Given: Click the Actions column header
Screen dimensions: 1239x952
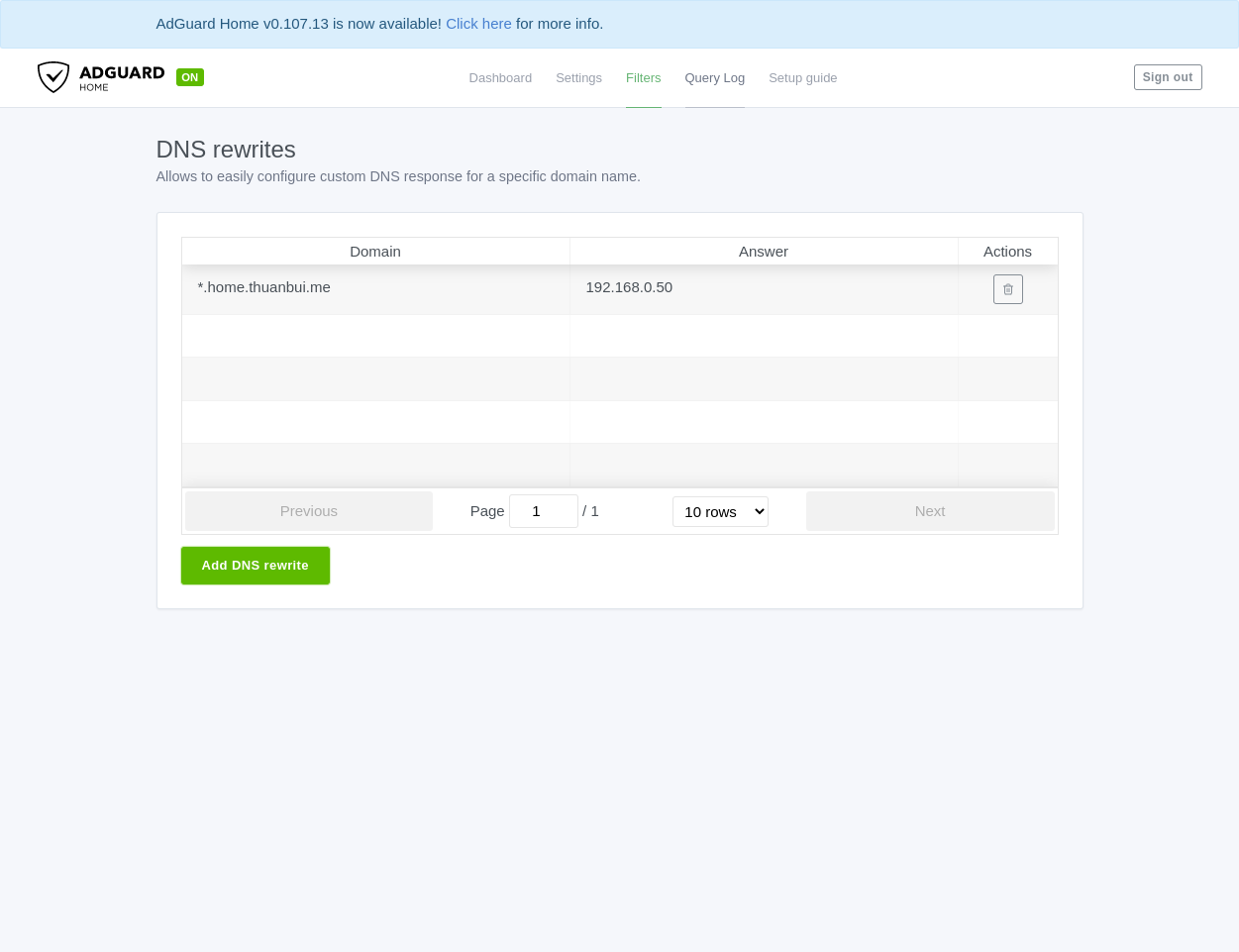Looking at the screenshot, I should point(1007,252).
